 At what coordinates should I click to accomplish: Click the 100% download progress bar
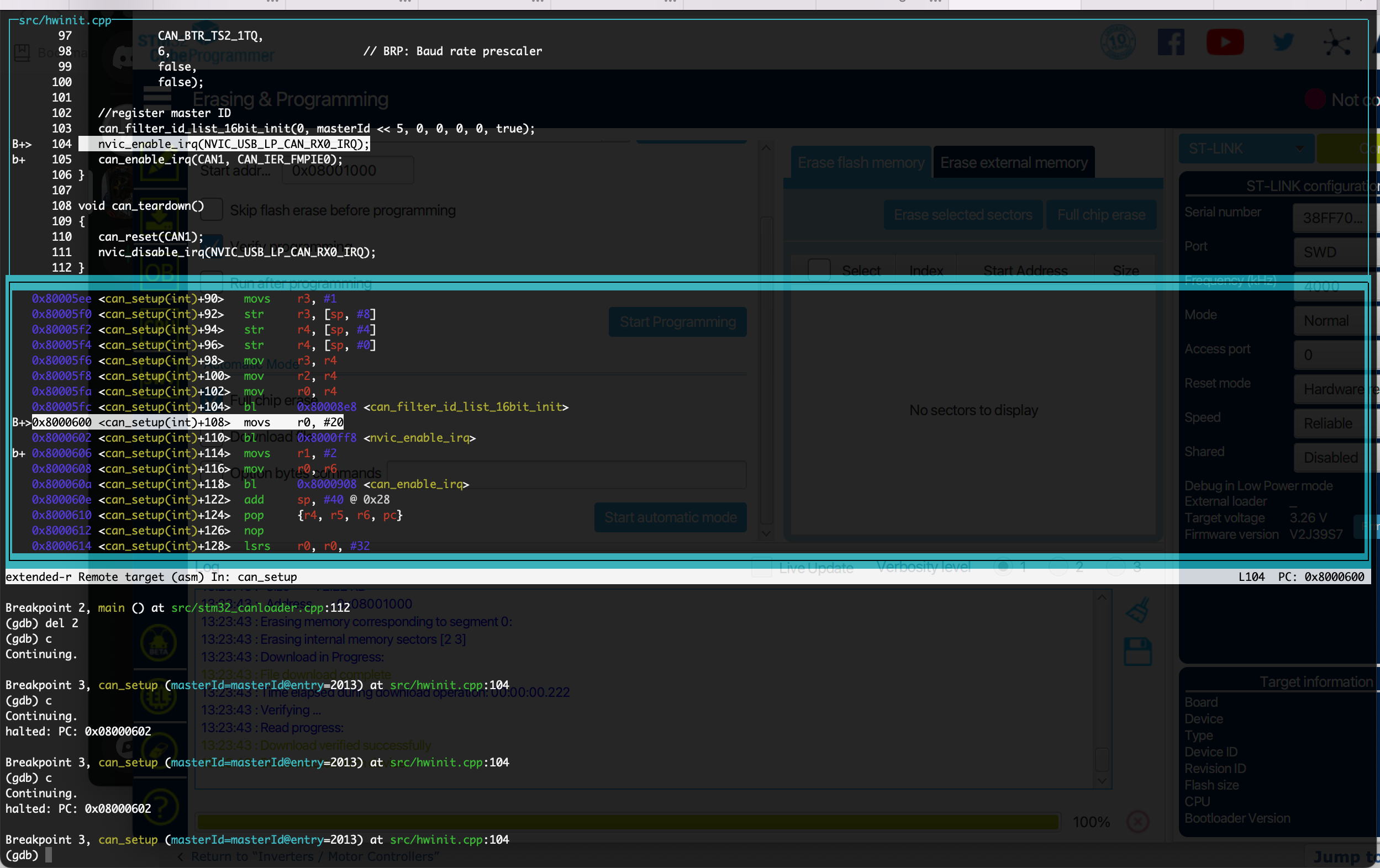click(x=628, y=822)
